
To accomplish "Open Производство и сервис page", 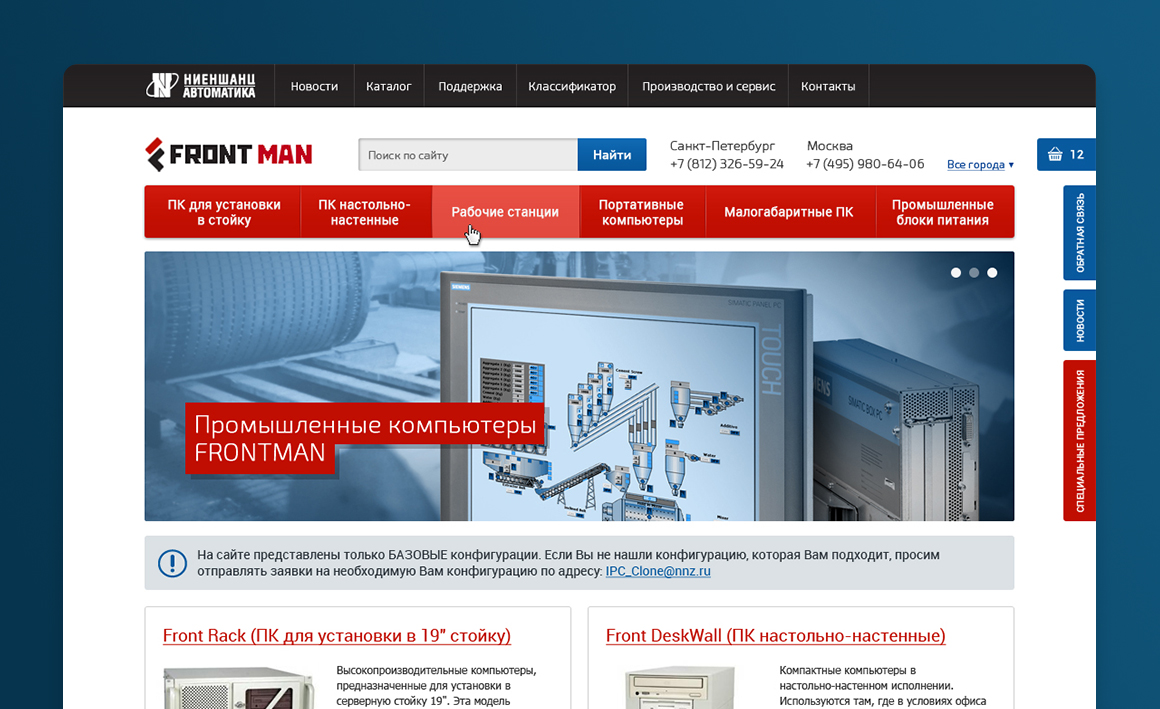I will point(709,86).
